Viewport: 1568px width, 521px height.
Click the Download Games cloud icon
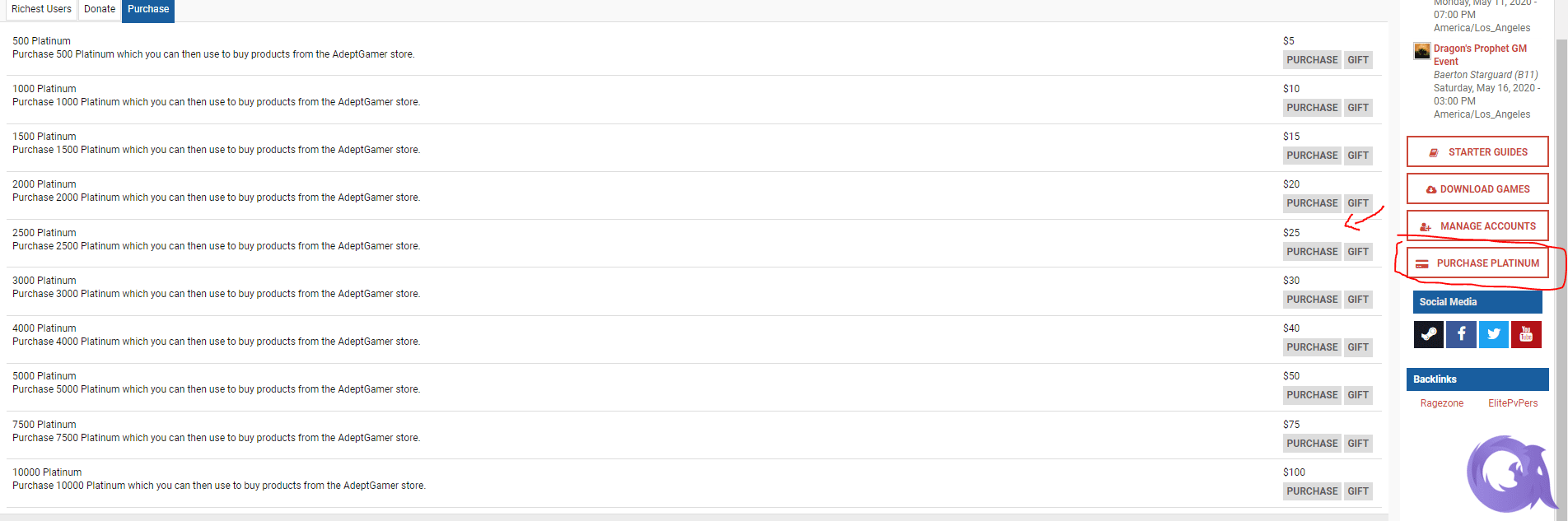pyautogui.click(x=1431, y=189)
